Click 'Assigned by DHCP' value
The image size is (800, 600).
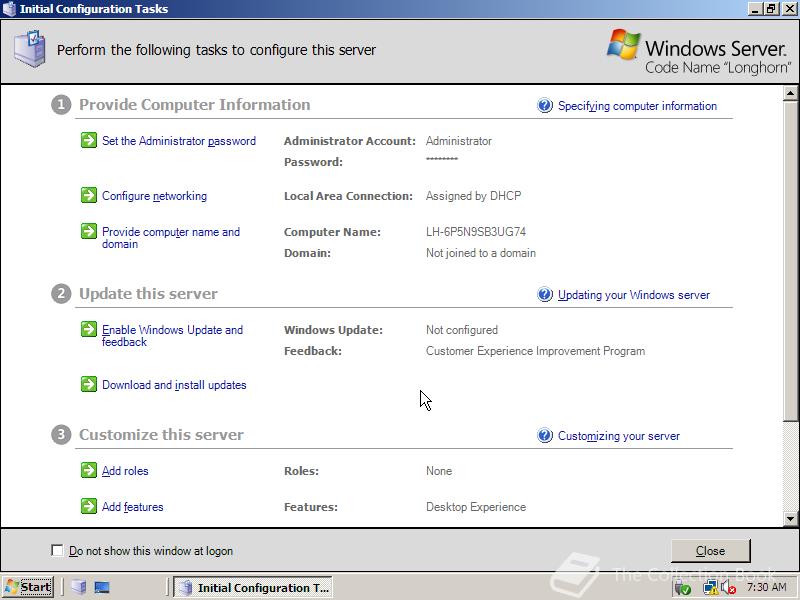473,196
